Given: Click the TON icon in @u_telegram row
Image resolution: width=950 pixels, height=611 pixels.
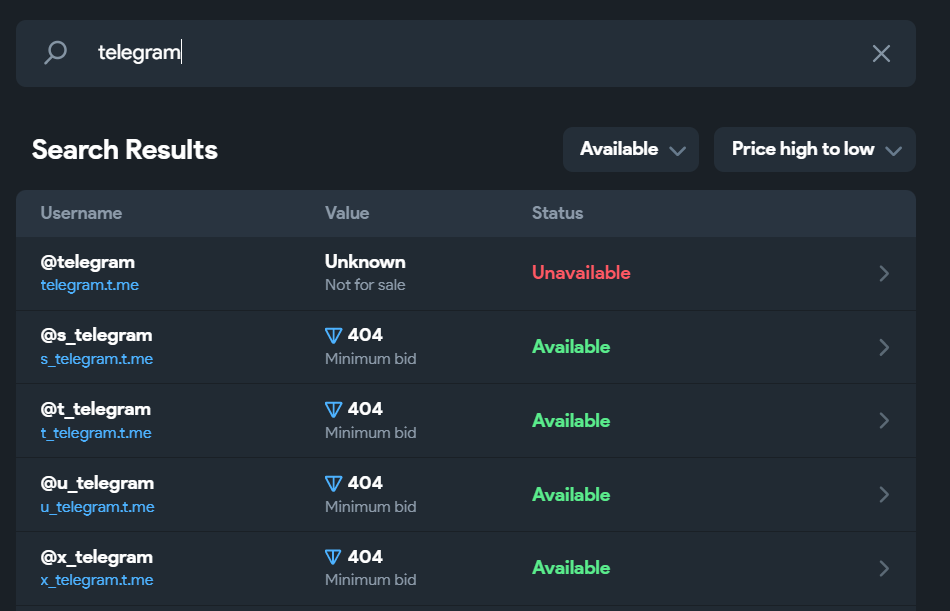Looking at the screenshot, I should [334, 484].
